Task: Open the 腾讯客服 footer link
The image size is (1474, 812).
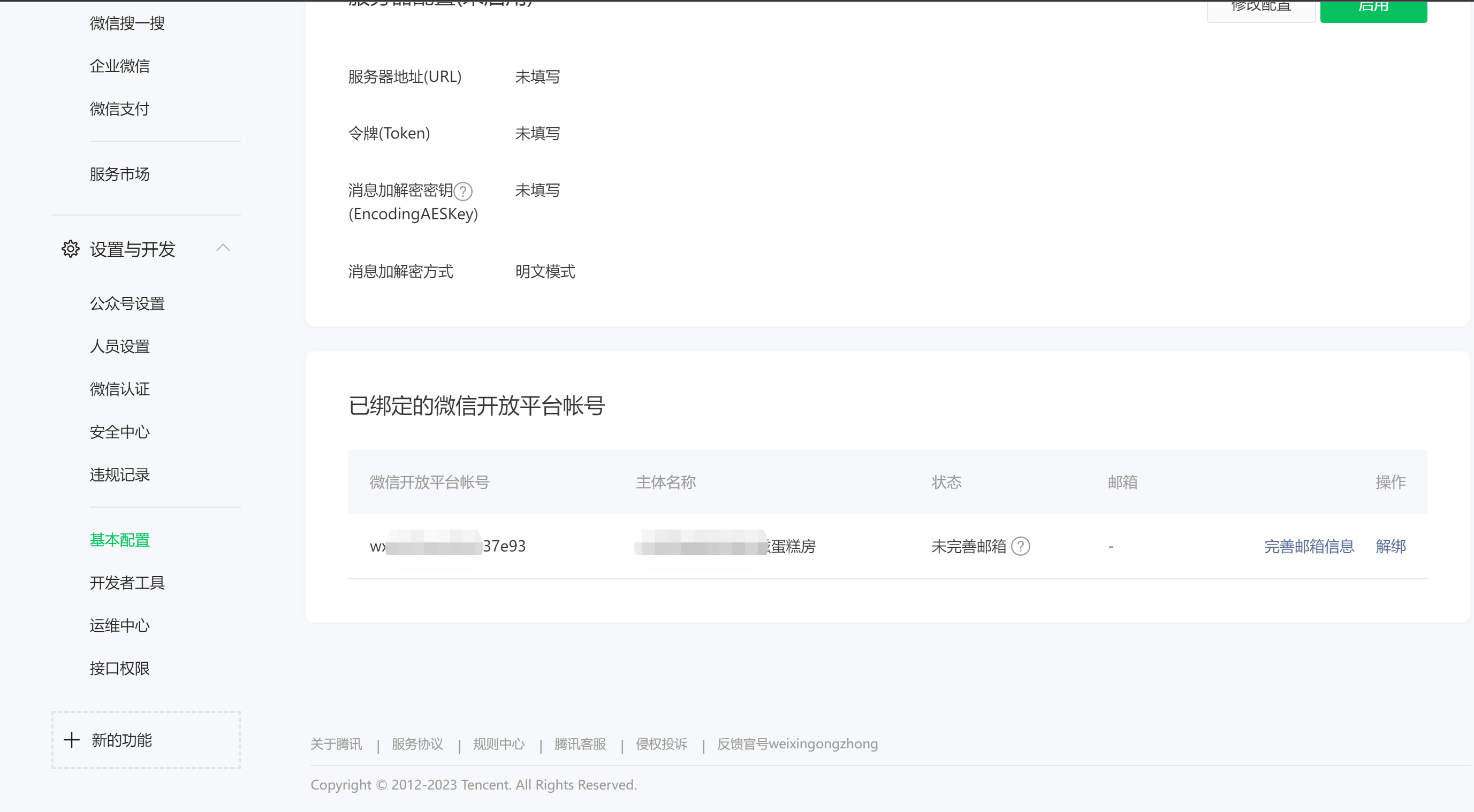Action: pos(580,744)
